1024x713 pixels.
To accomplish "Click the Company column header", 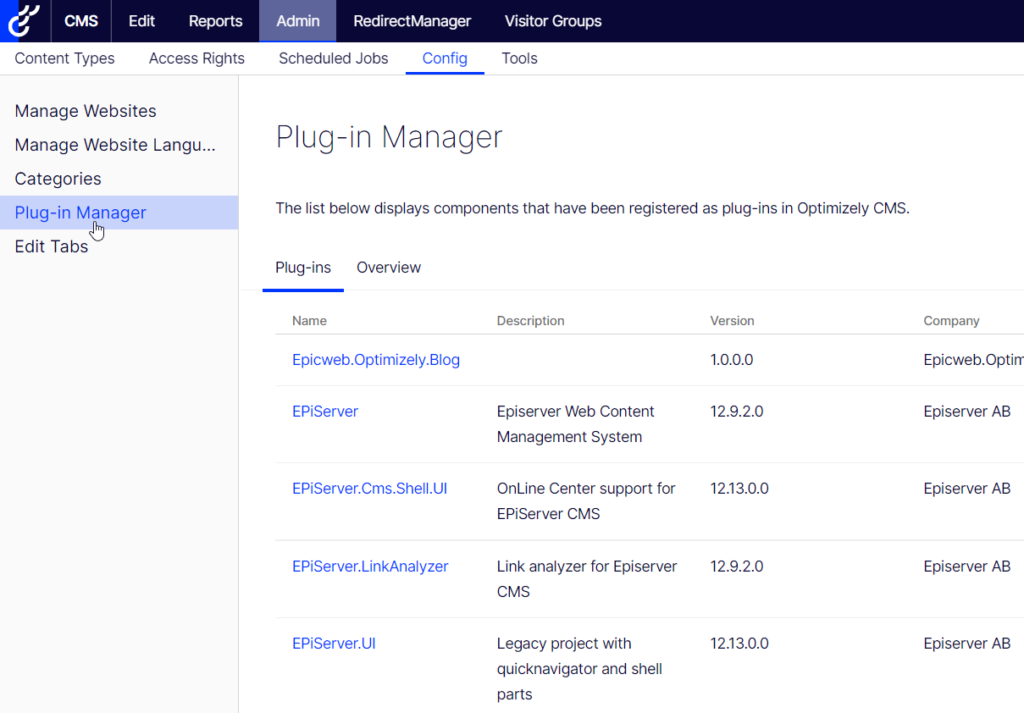I will tap(951, 321).
